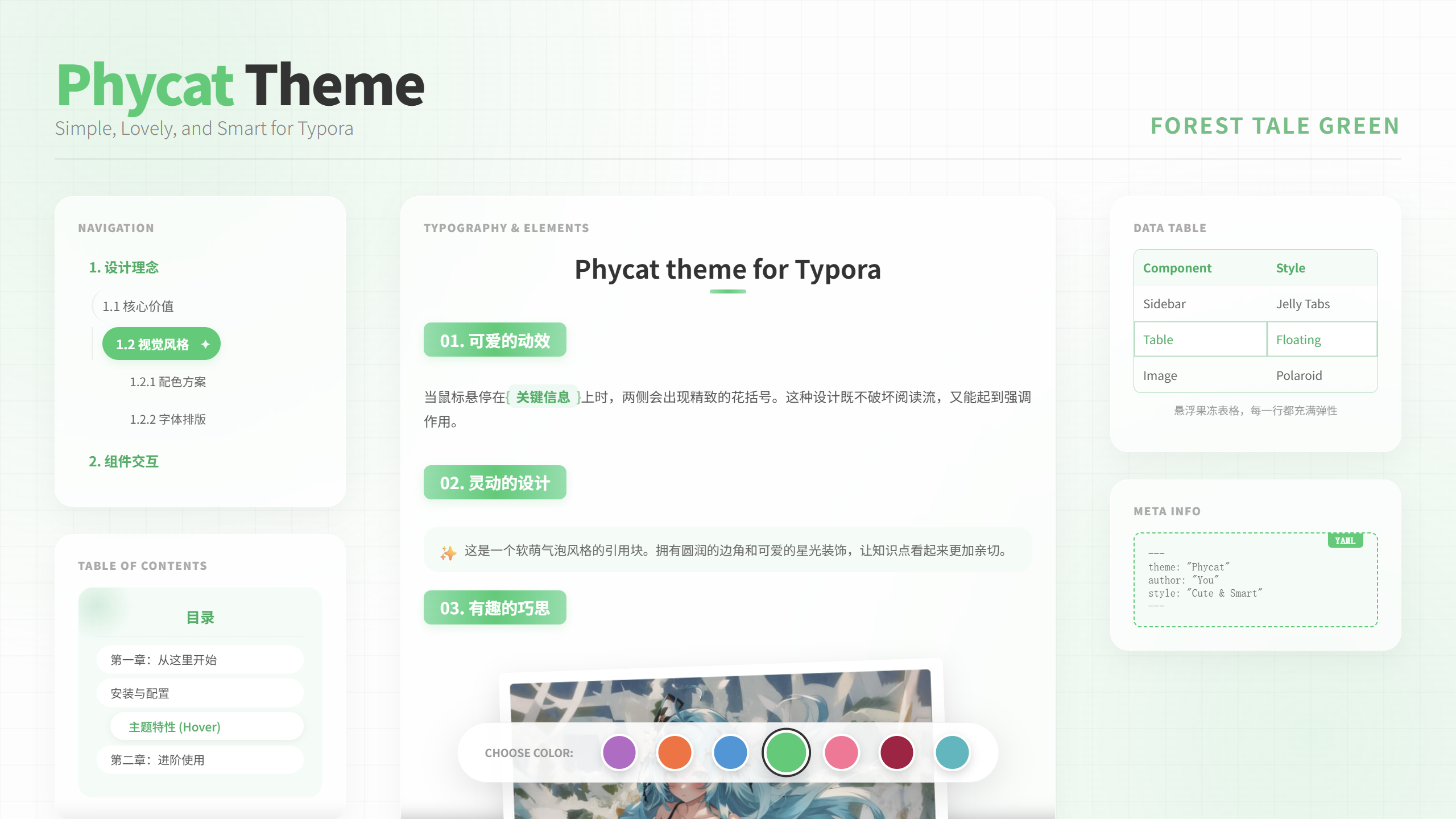Select the purple theme color
The height and width of the screenshot is (819, 1456).
click(x=619, y=752)
